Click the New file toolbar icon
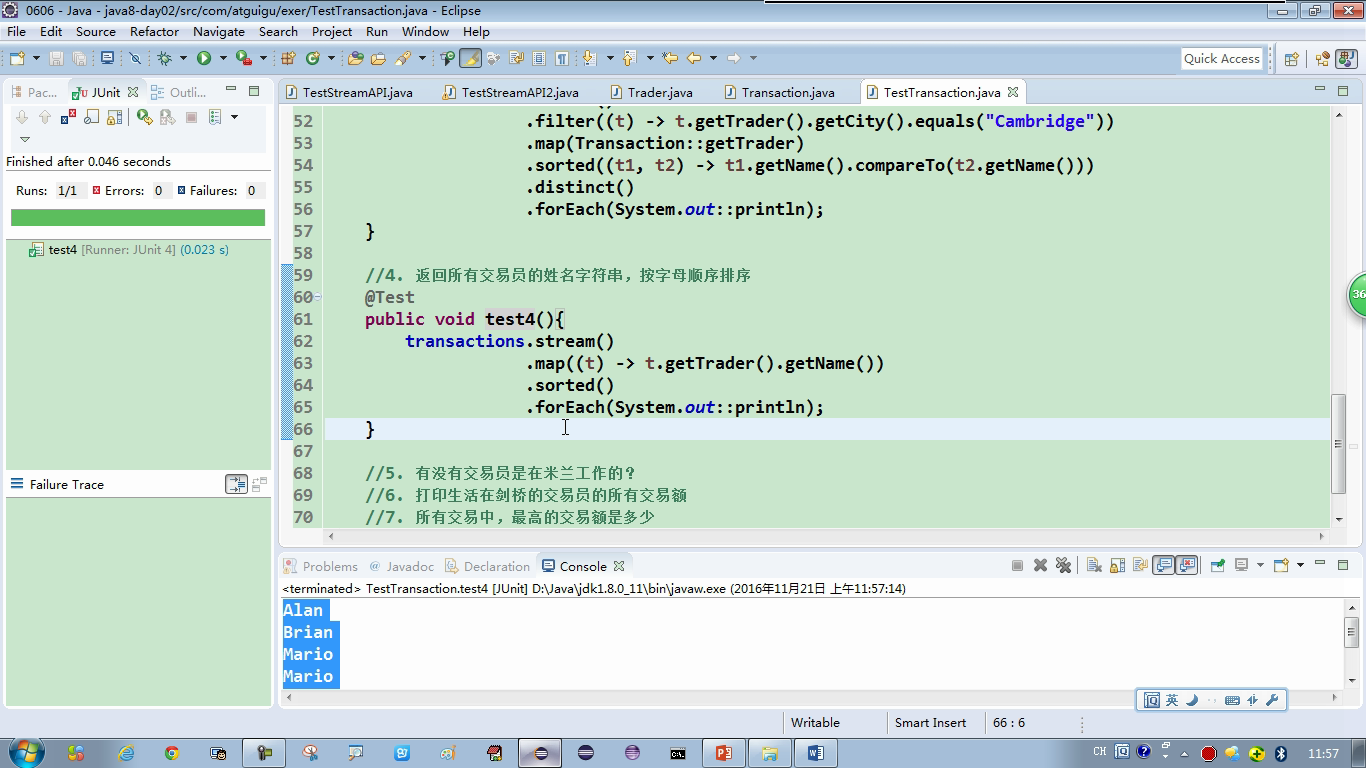1366x768 pixels. (17, 58)
